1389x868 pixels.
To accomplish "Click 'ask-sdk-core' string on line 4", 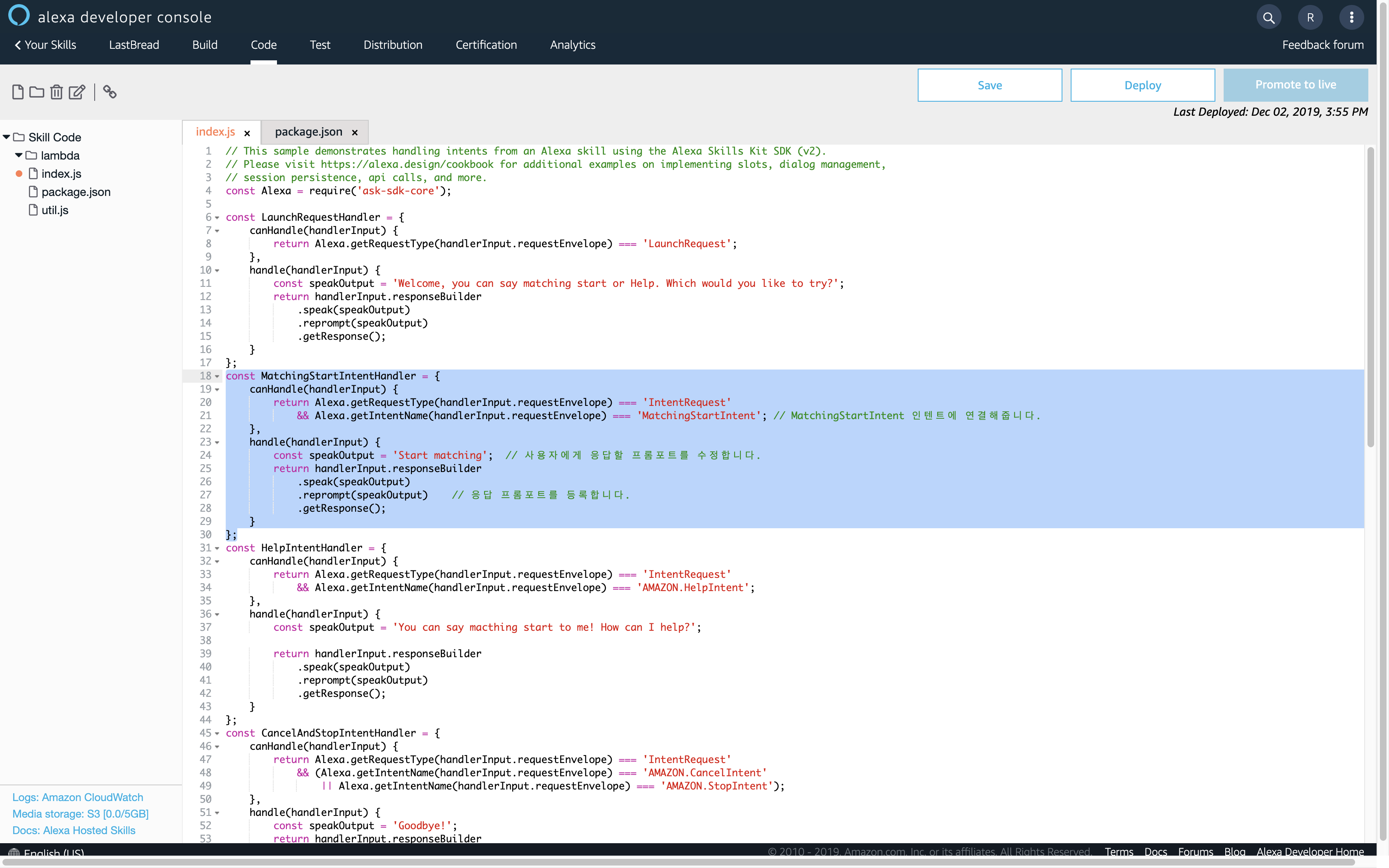I will click(x=399, y=191).
